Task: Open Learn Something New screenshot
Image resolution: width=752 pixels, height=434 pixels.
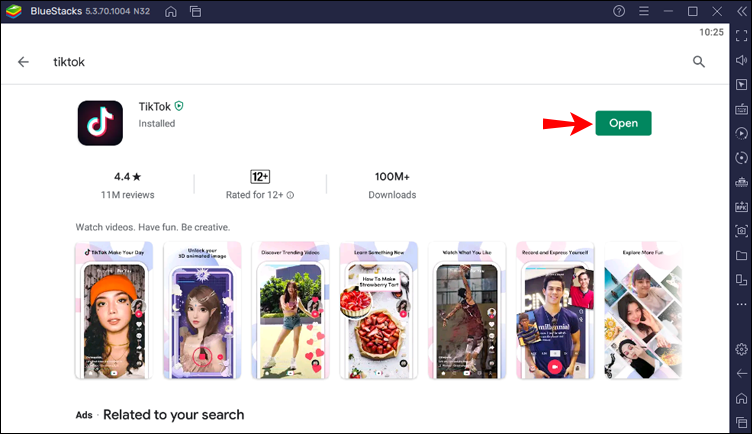Action: [378, 311]
